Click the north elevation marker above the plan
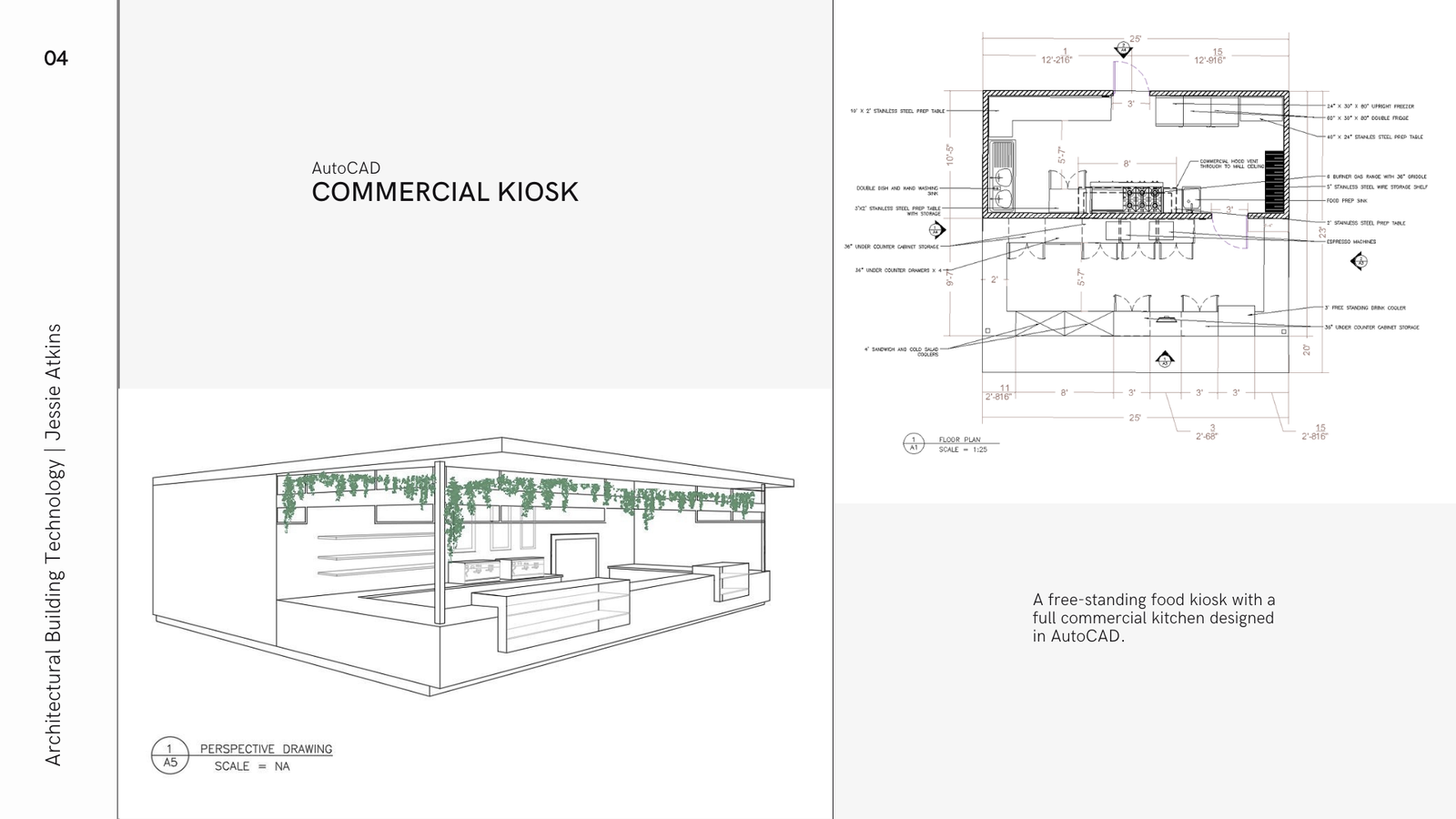 pyautogui.click(x=1123, y=50)
